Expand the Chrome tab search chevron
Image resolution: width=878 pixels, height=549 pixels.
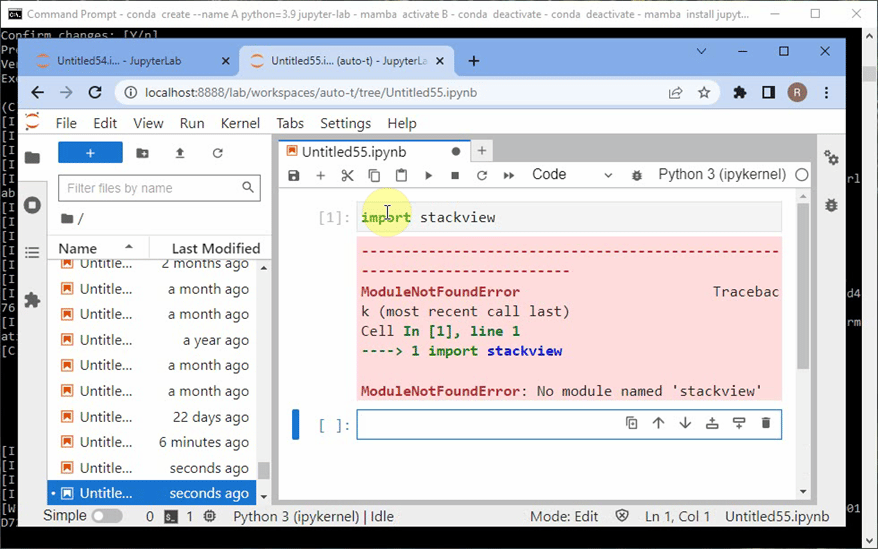701,51
